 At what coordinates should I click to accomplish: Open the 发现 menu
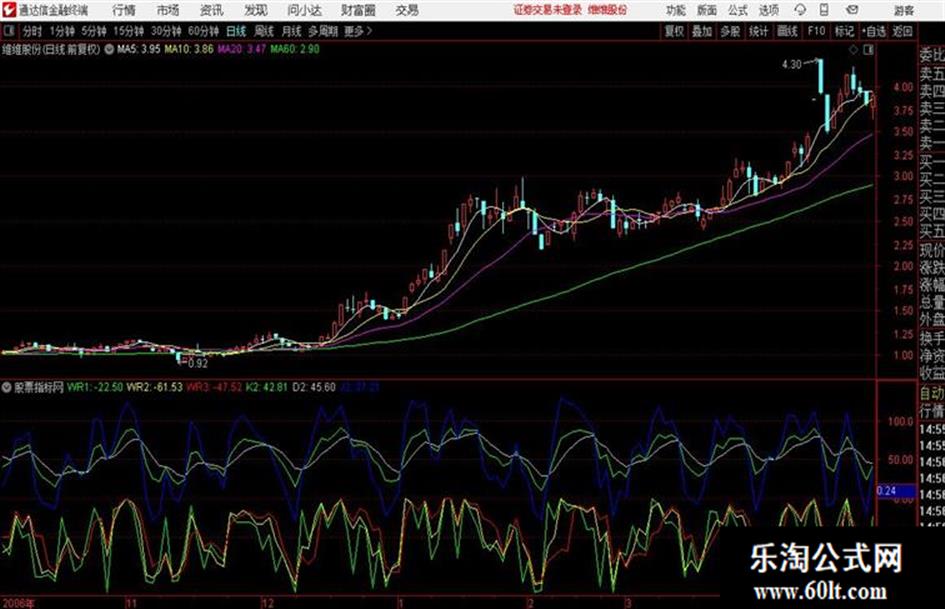point(256,10)
